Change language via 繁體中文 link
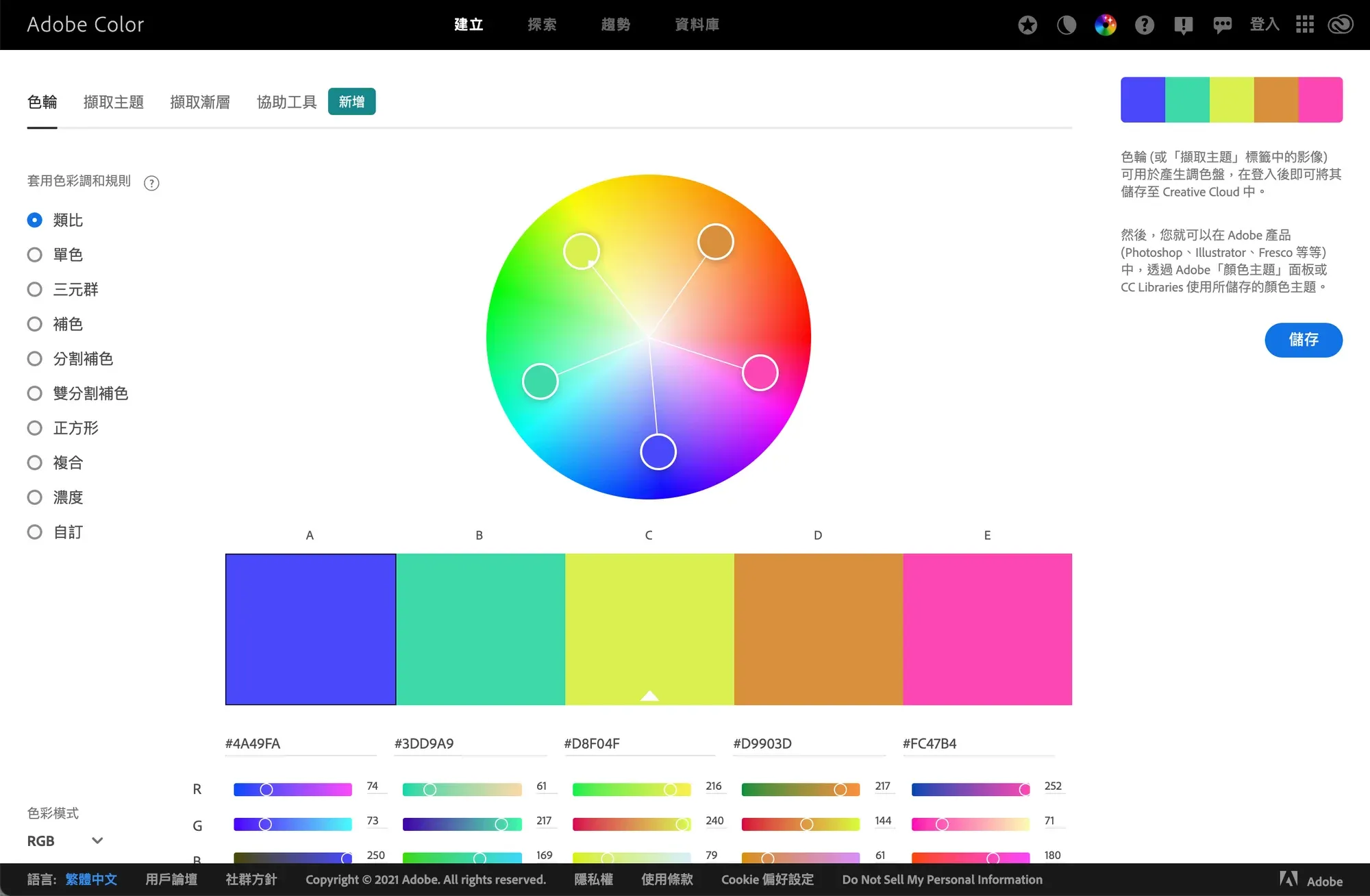This screenshot has height=896, width=1370. click(91, 880)
